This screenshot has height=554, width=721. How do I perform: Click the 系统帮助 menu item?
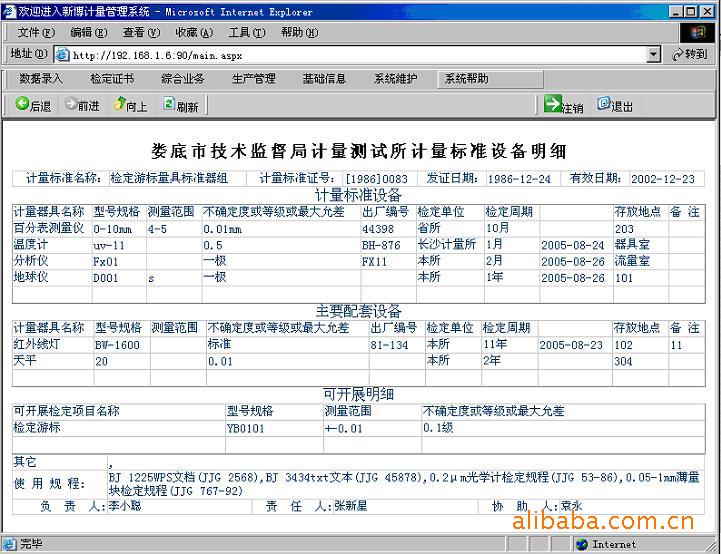pos(466,79)
